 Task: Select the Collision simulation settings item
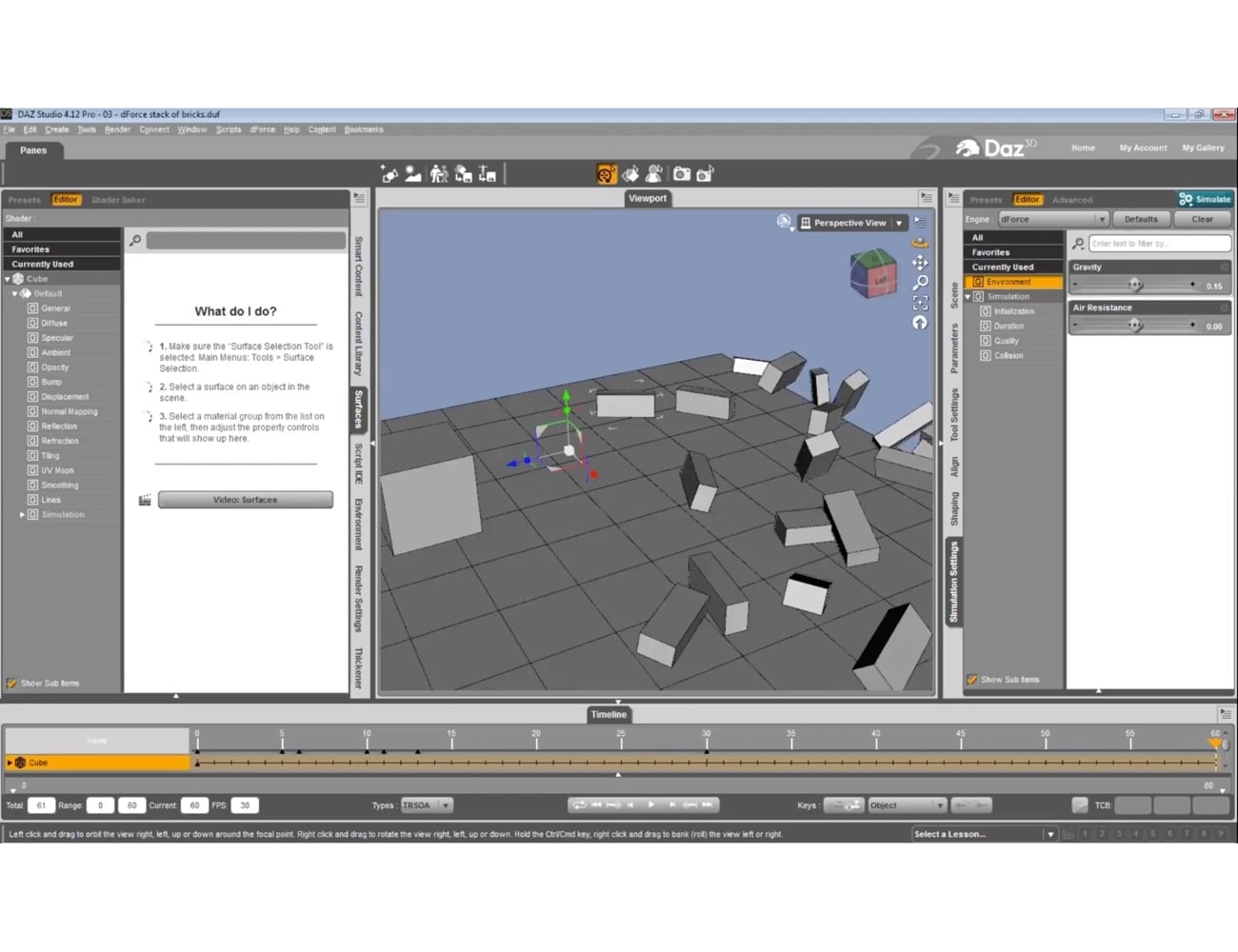point(1008,355)
